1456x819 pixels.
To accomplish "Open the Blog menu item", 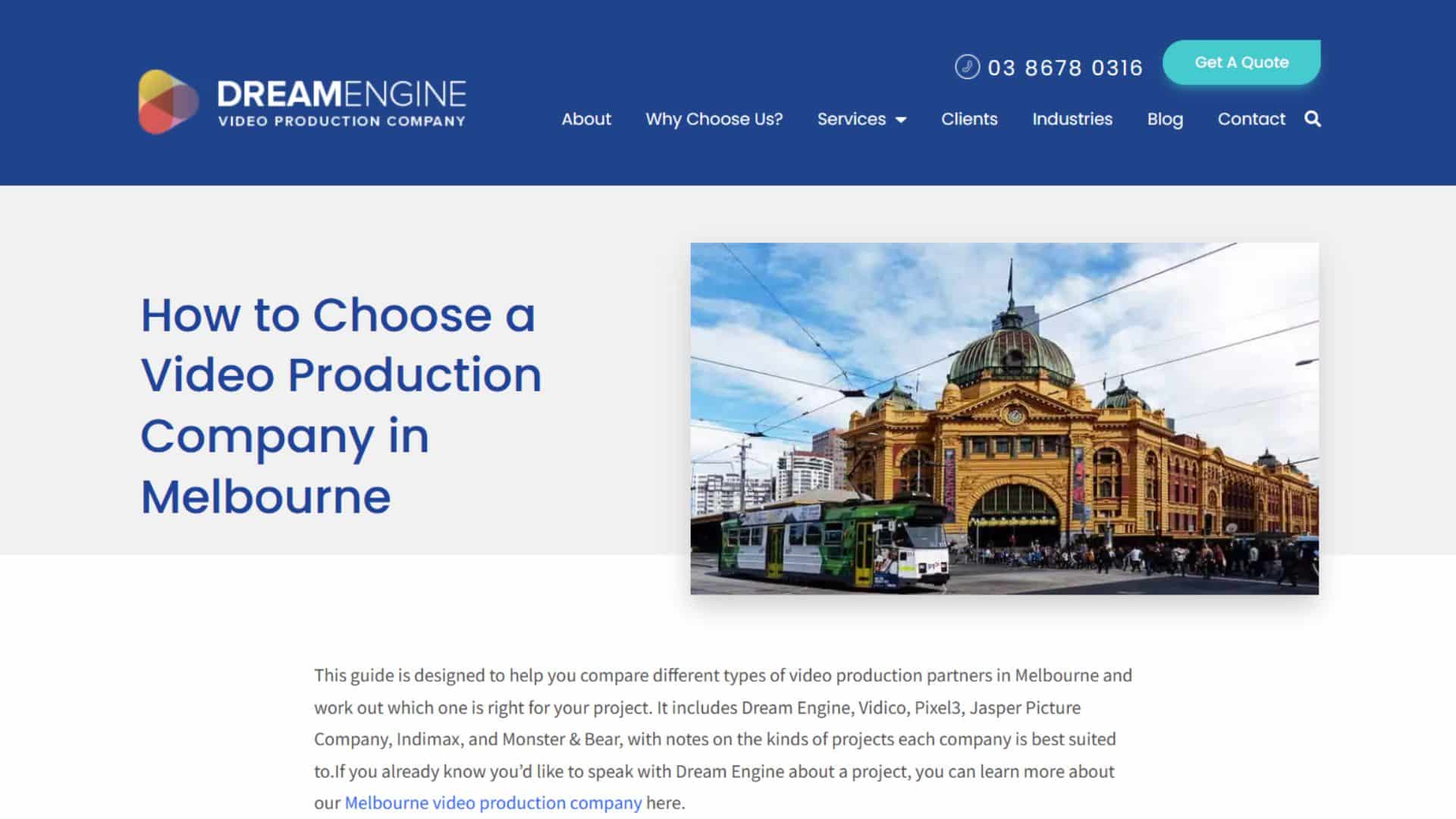I will 1165,119.
